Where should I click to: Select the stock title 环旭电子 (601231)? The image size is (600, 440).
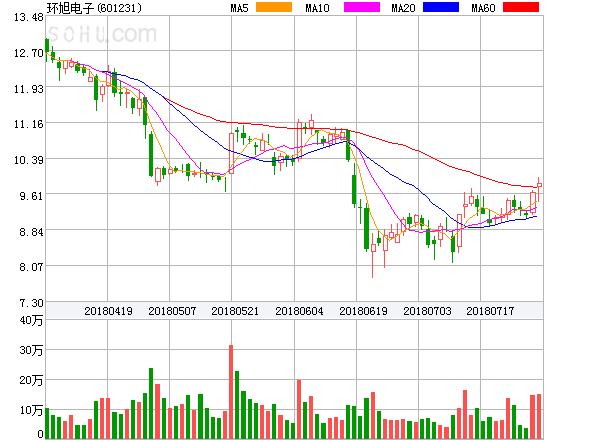tap(94, 8)
